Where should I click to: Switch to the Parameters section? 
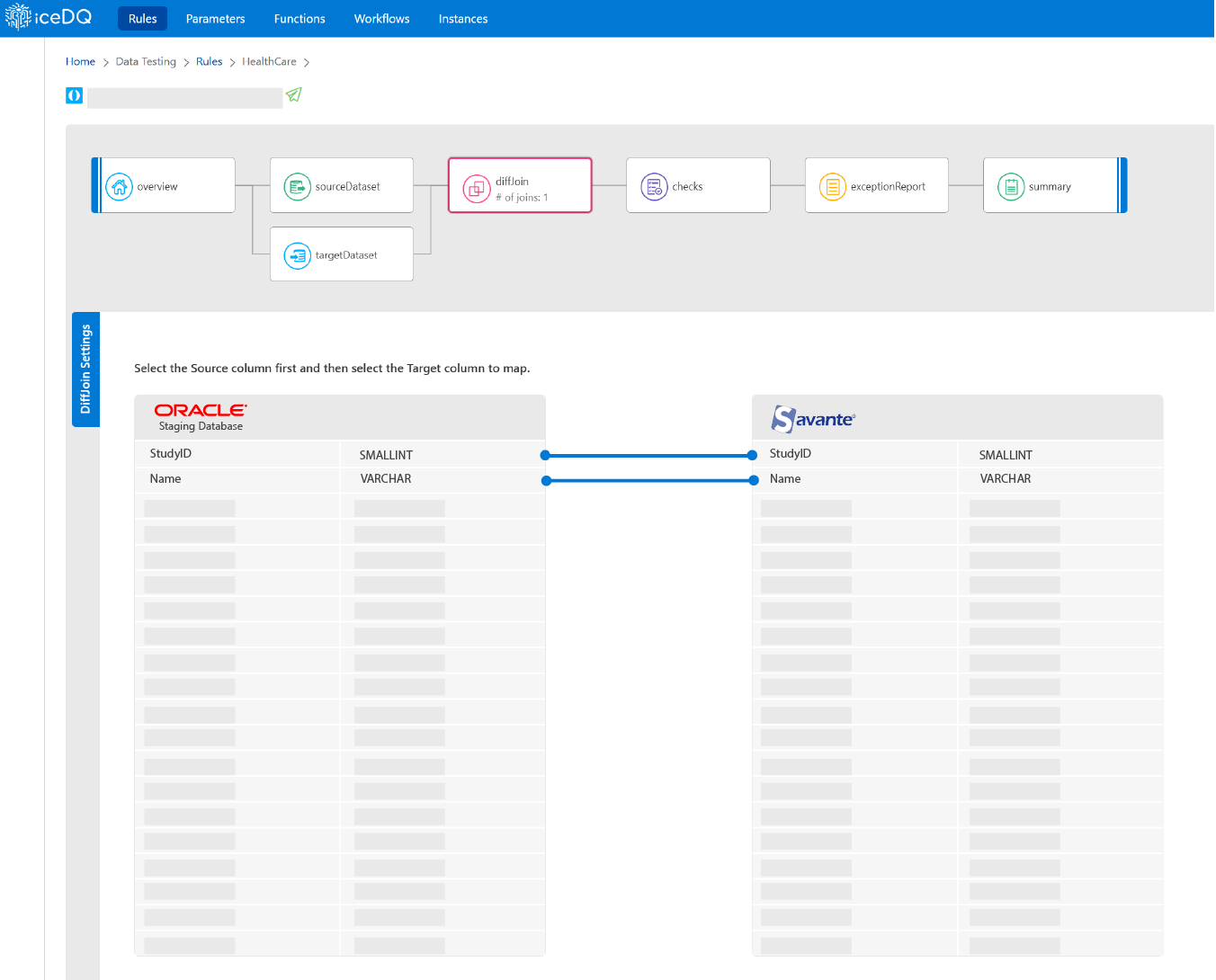[x=215, y=18]
